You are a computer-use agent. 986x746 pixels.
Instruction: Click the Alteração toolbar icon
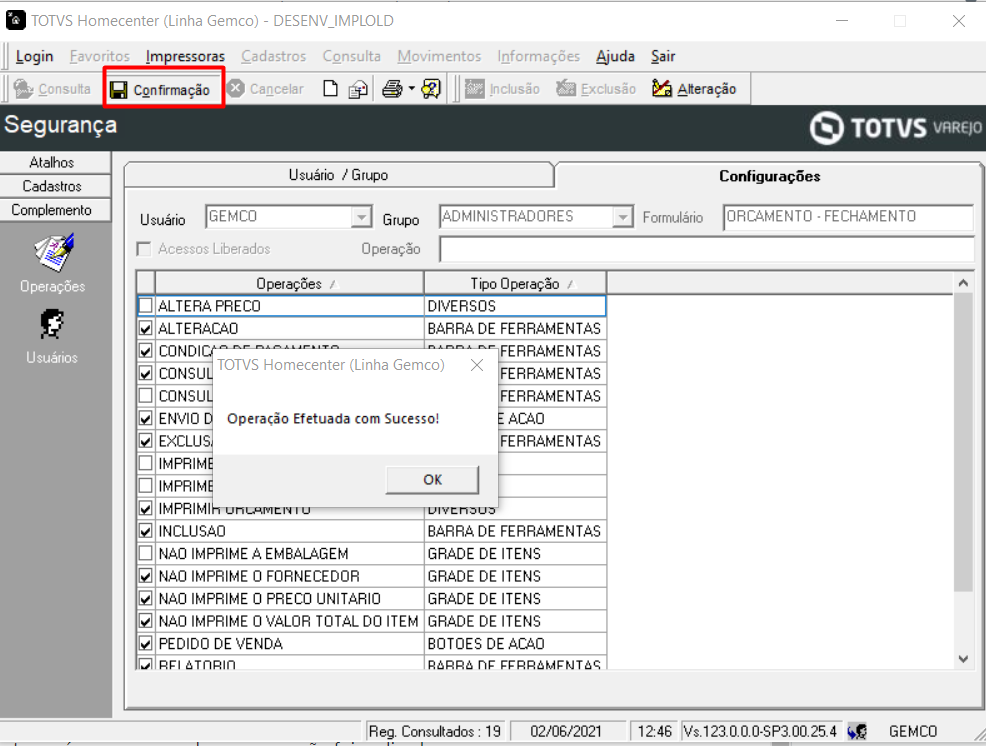click(662, 89)
